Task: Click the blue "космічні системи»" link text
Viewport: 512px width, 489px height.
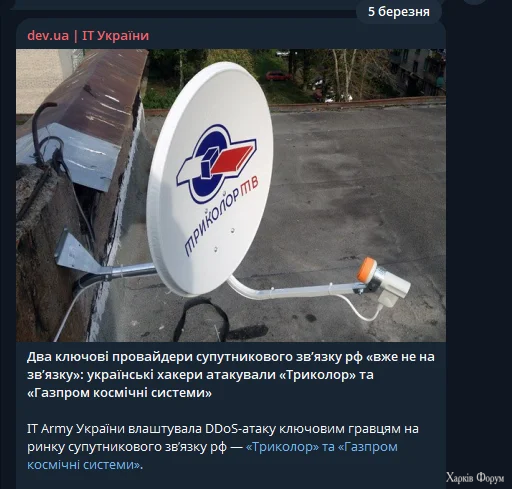Action: coord(83,465)
